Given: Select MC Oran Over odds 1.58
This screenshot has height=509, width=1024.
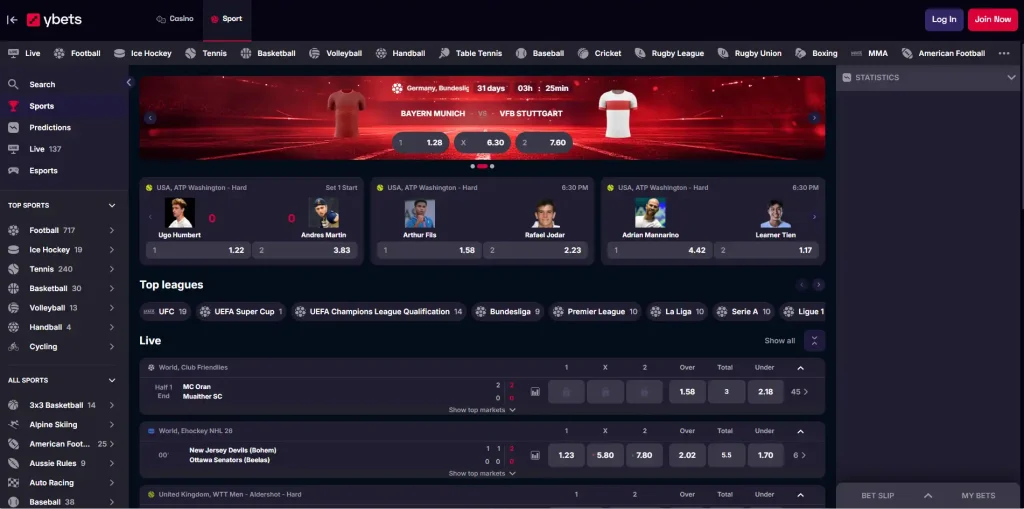Looking at the screenshot, I should point(687,392).
